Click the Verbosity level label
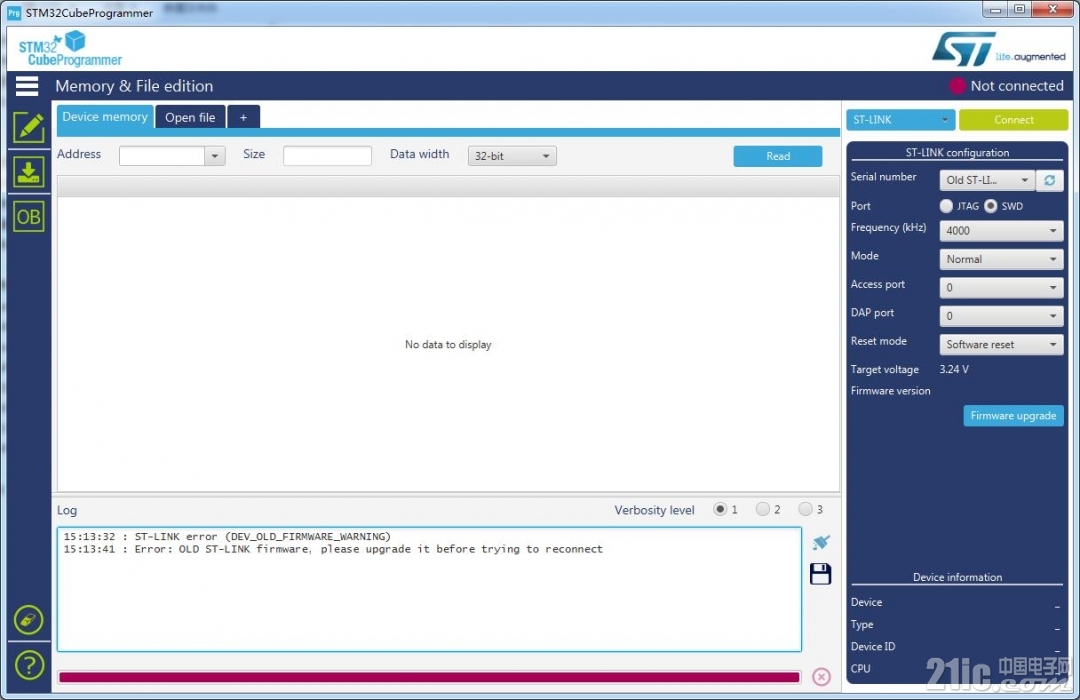Image resolution: width=1080 pixels, height=700 pixels. tap(654, 510)
